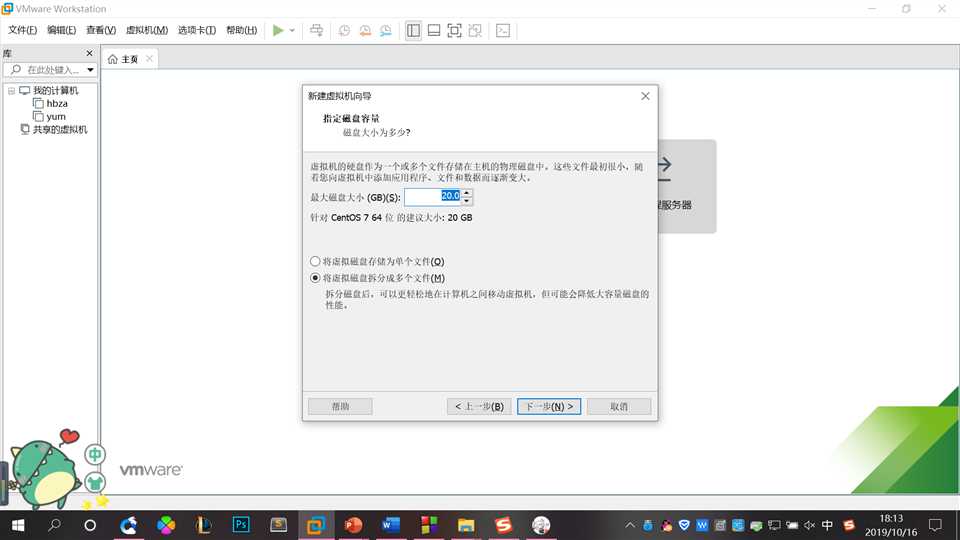Click the 下一步(N) next button

click(549, 407)
